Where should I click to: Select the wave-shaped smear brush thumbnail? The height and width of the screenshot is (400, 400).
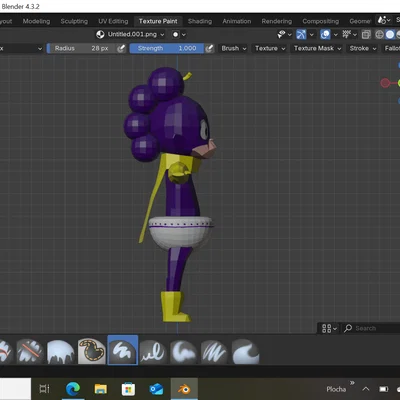click(245, 352)
